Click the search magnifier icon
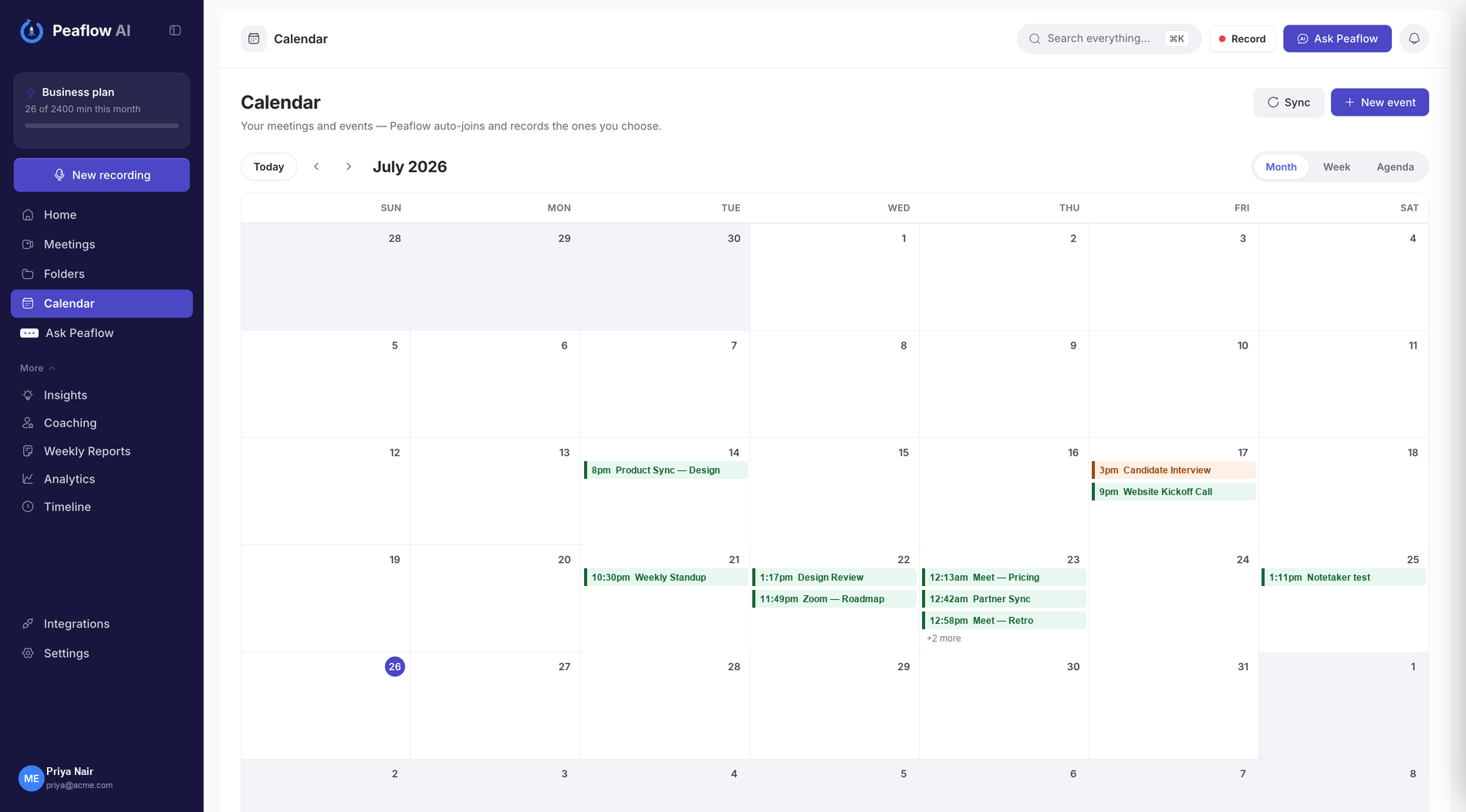1466x812 pixels. (x=1035, y=39)
